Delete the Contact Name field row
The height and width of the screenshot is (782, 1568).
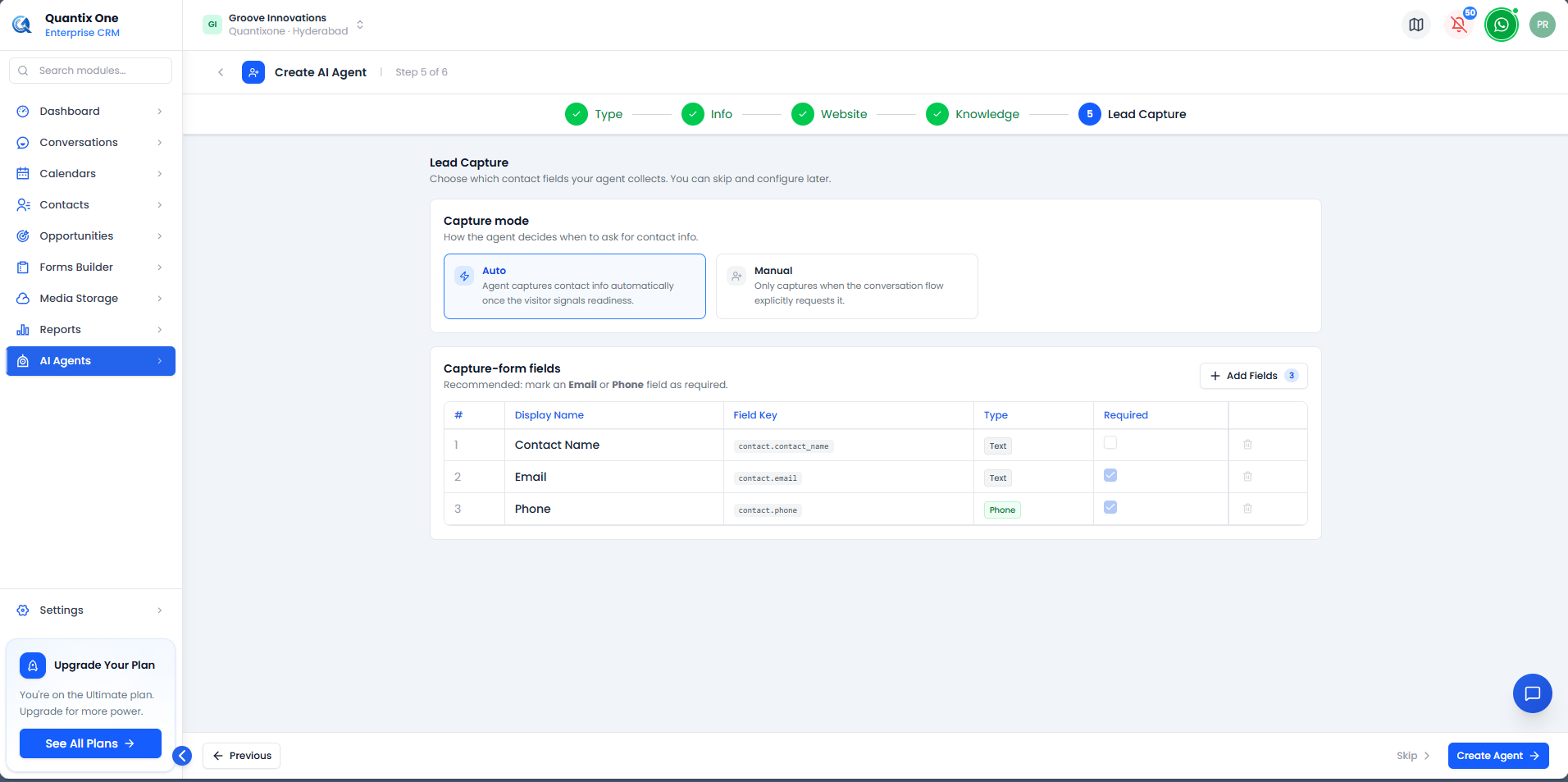1247,445
